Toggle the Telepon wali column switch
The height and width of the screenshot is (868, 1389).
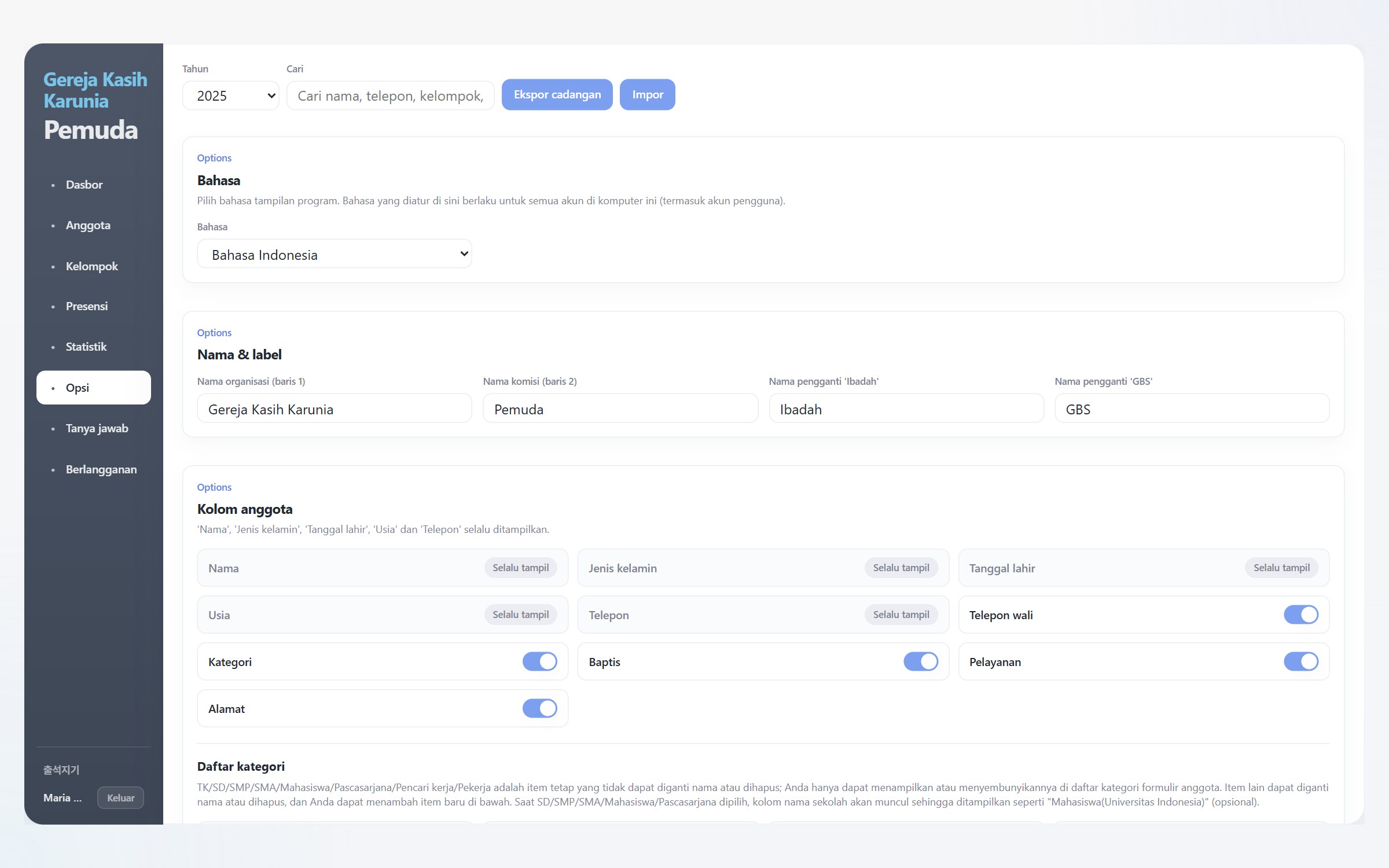pyautogui.click(x=1300, y=615)
